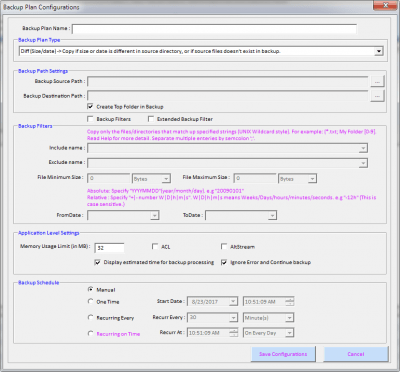This screenshot has width=400, height=372.
Task: Toggle Display estimated time for backup processing
Action: pyautogui.click(x=98, y=262)
